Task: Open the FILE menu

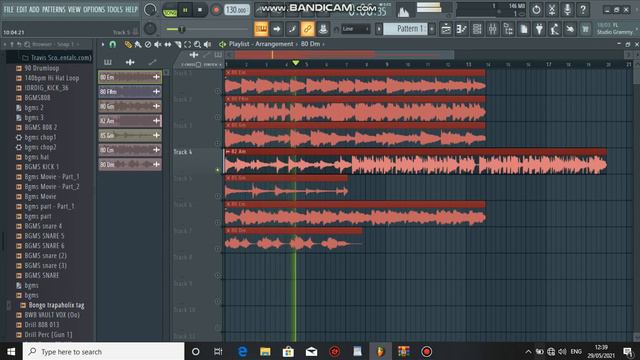Action: (x=9, y=9)
